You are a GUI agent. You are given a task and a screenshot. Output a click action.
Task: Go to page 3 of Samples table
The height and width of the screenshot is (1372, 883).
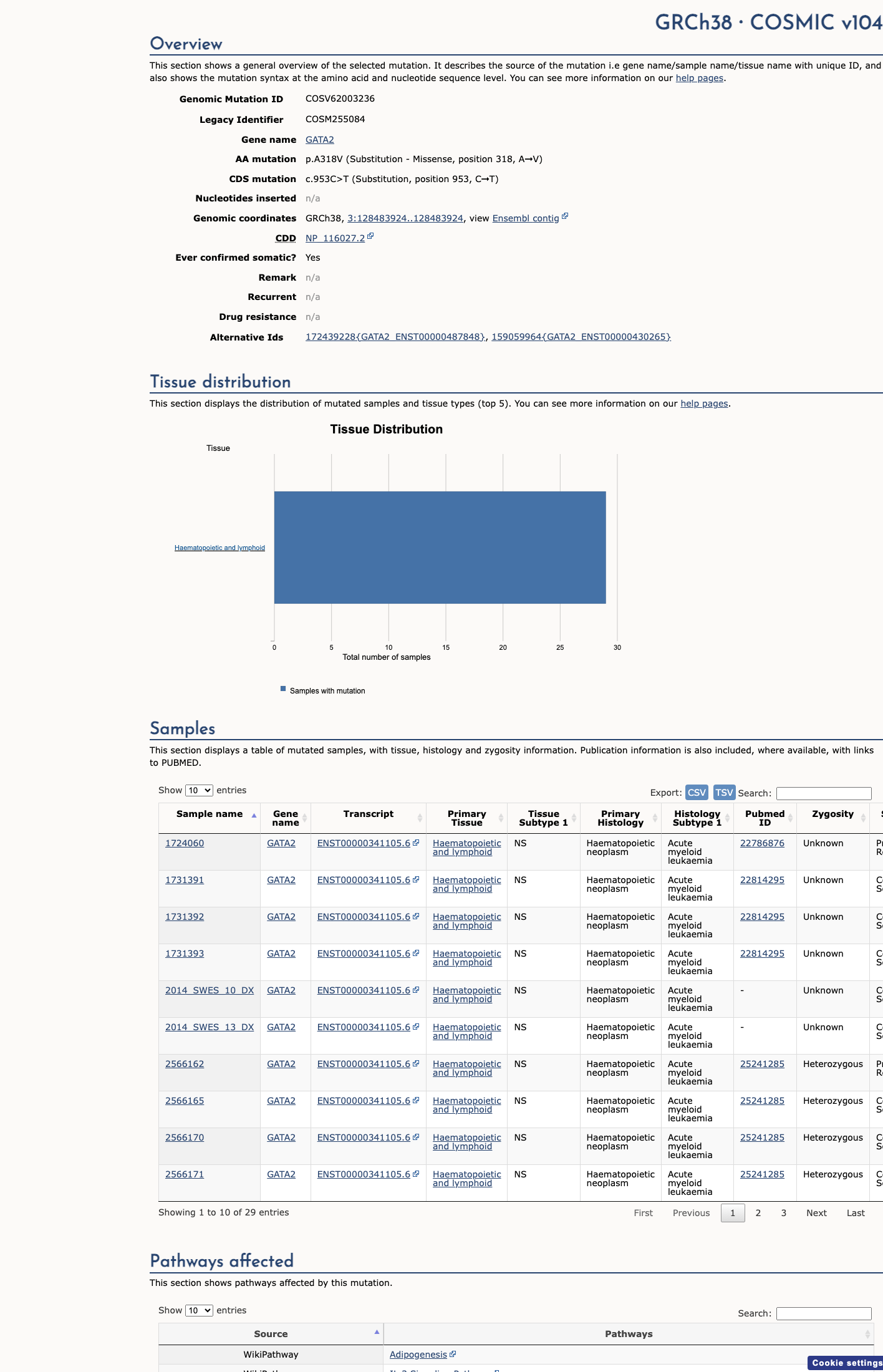click(x=784, y=1213)
